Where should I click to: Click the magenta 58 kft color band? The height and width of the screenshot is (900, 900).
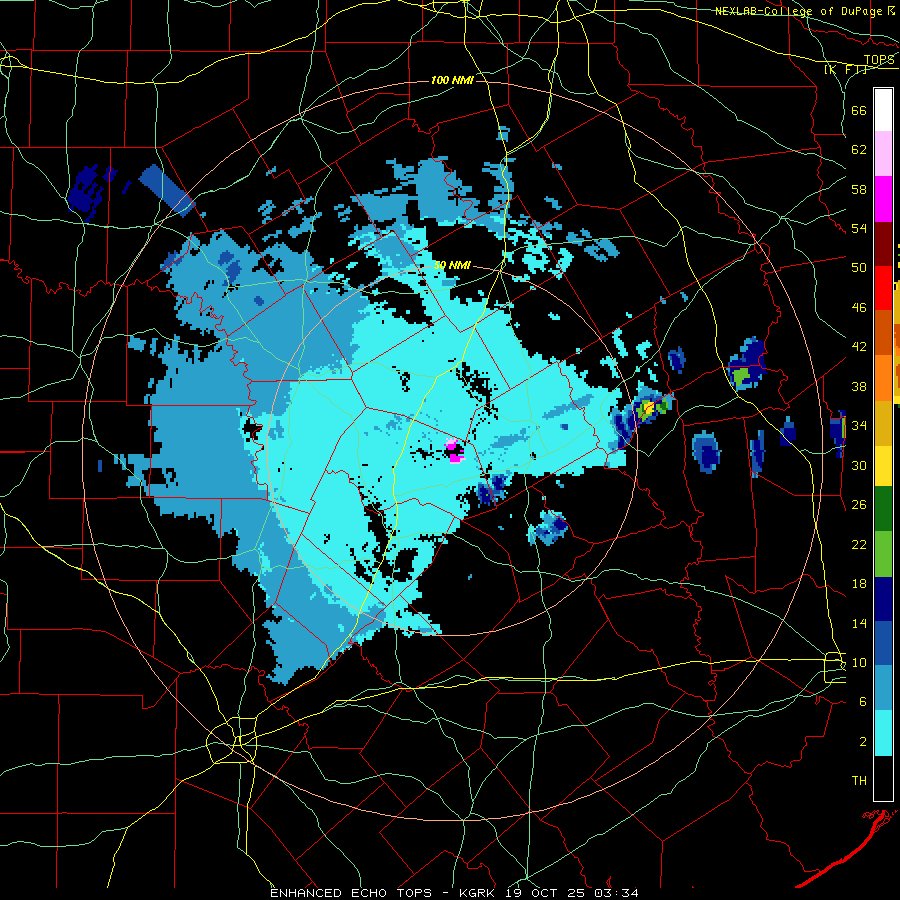(x=883, y=199)
